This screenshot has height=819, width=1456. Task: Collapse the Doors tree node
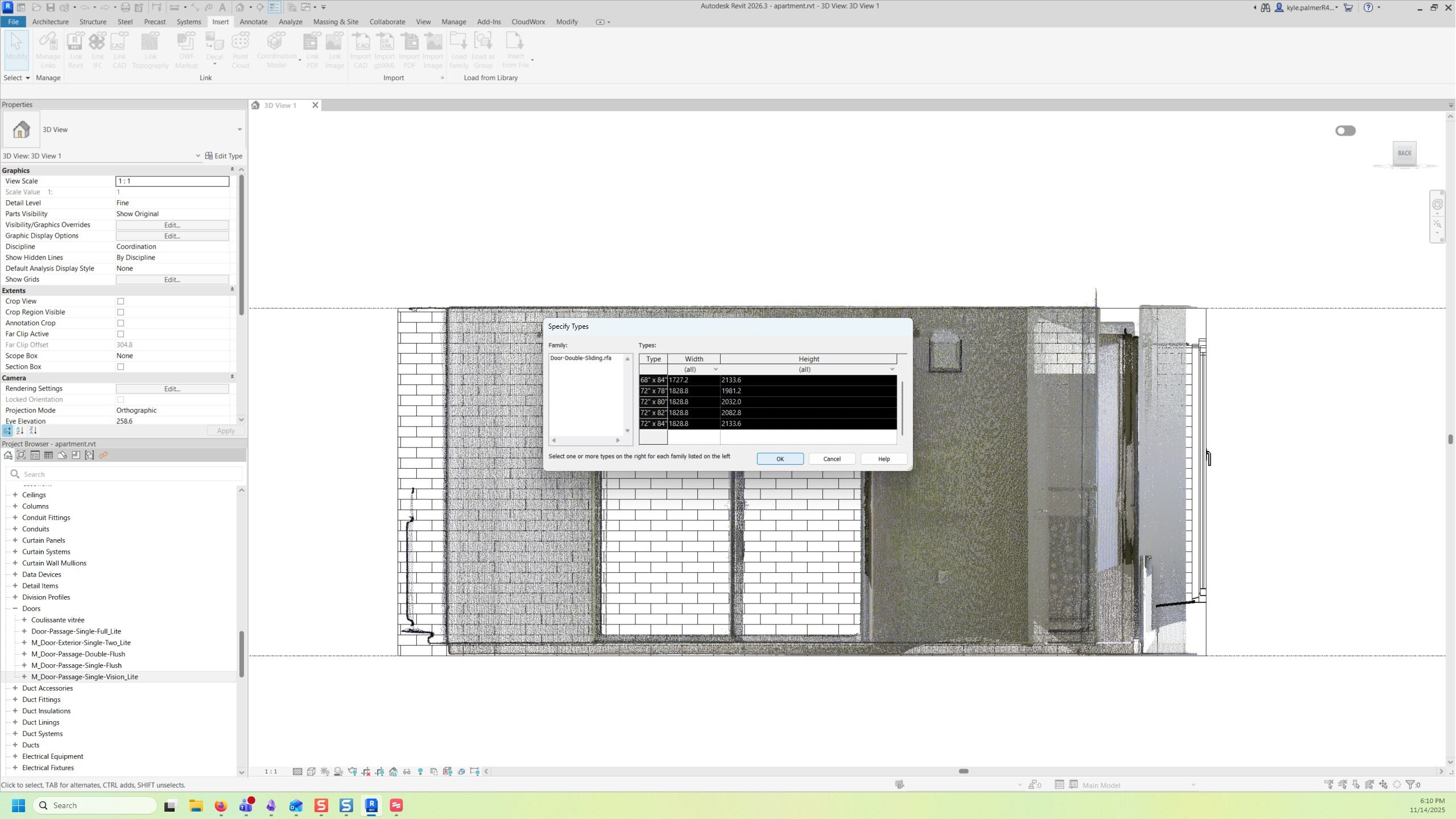pos(15,609)
